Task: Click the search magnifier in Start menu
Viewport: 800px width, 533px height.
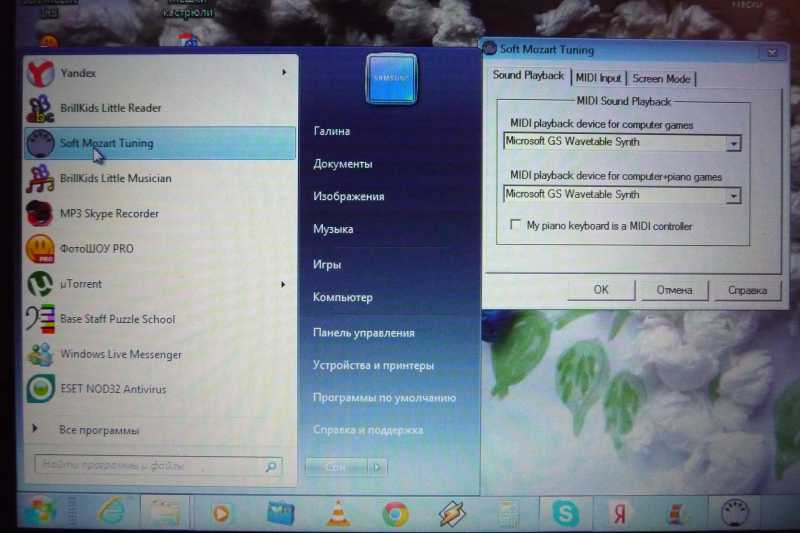Action: pyautogui.click(x=271, y=467)
